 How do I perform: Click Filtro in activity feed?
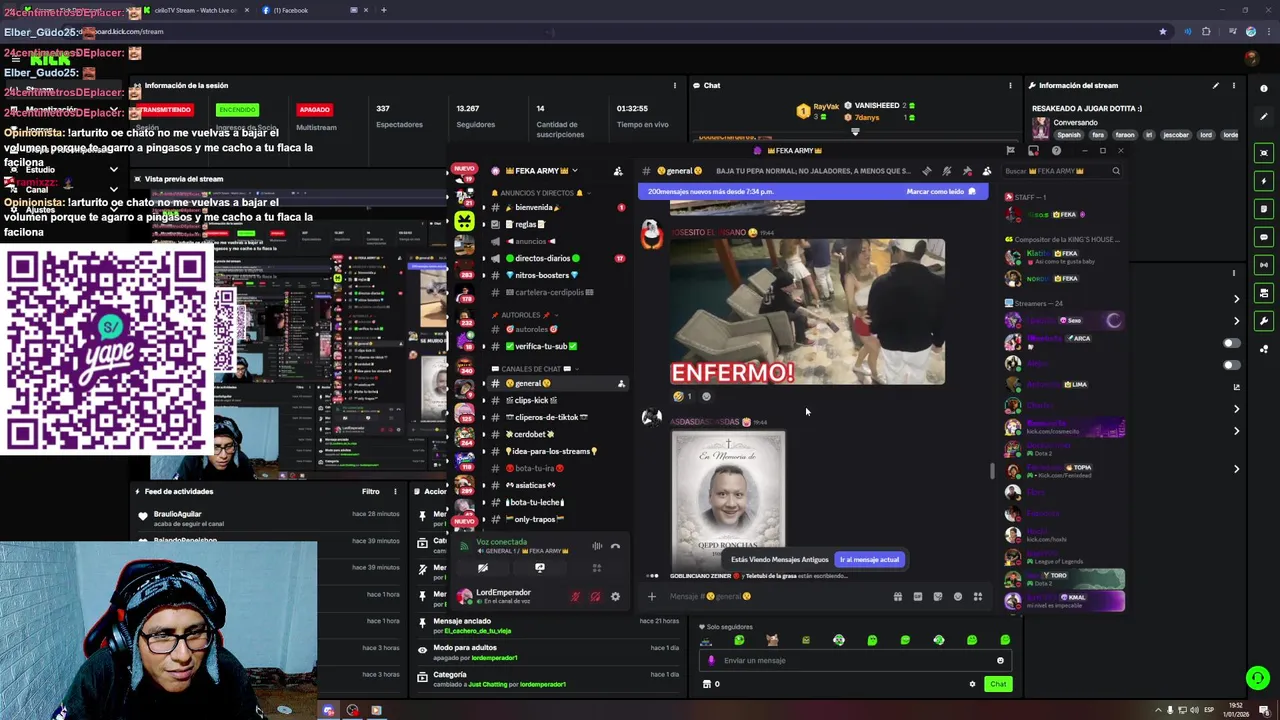[x=371, y=491]
